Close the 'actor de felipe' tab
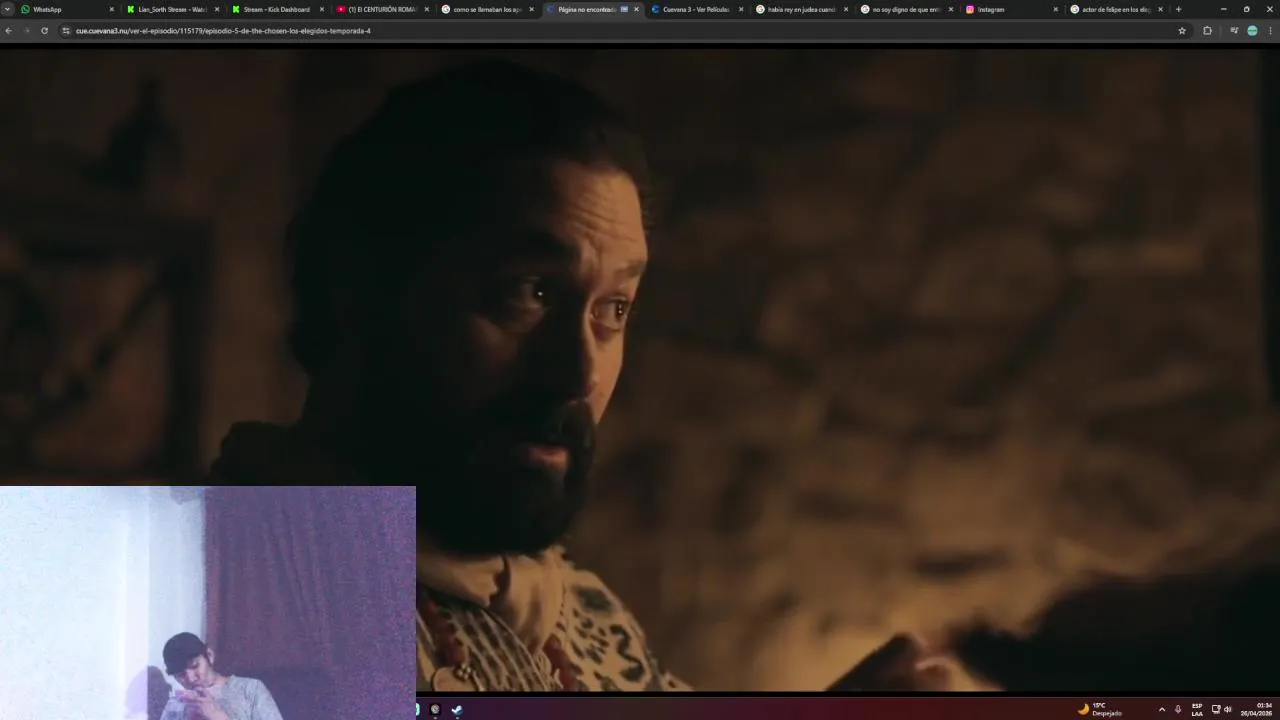The height and width of the screenshot is (720, 1280). pos(1160,9)
